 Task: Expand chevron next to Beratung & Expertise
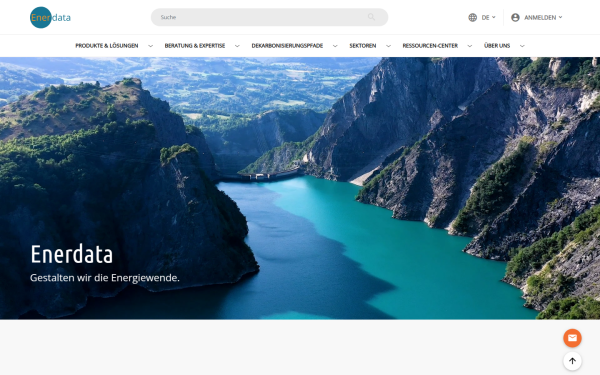237,46
